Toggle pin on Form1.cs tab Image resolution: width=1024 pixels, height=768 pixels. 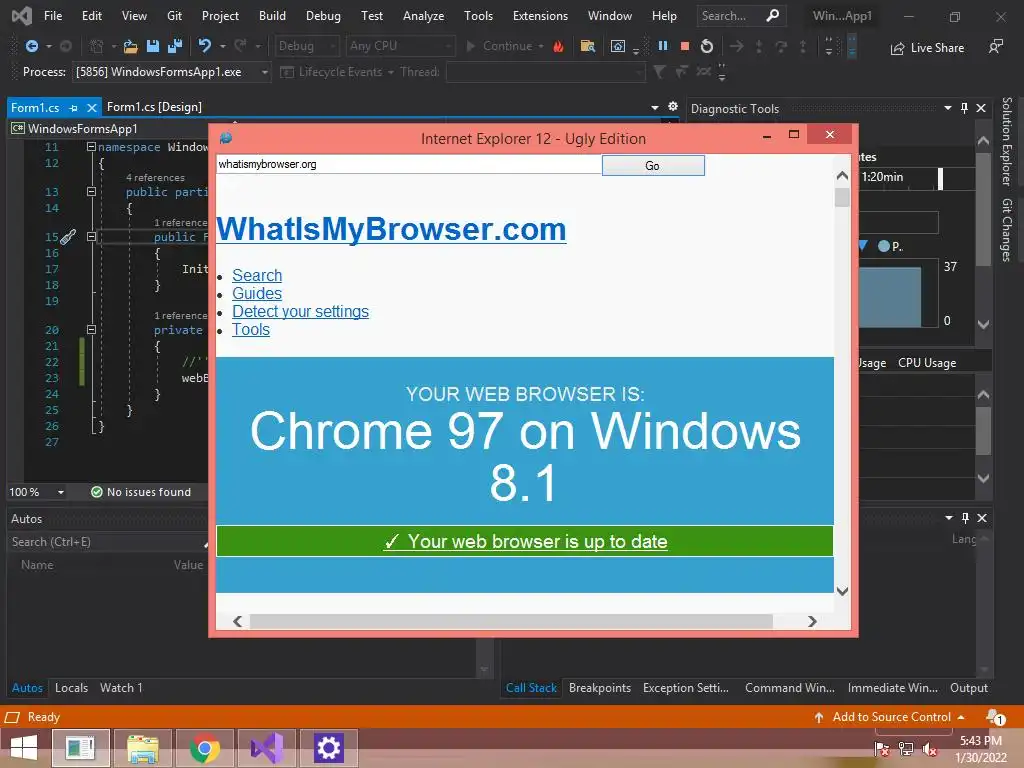[x=74, y=108]
